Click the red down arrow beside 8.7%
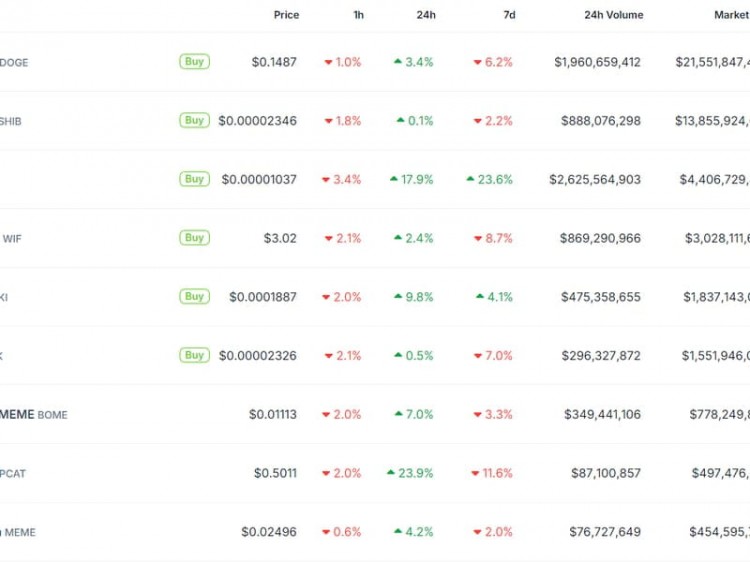This screenshot has height=562, width=750. 478,238
